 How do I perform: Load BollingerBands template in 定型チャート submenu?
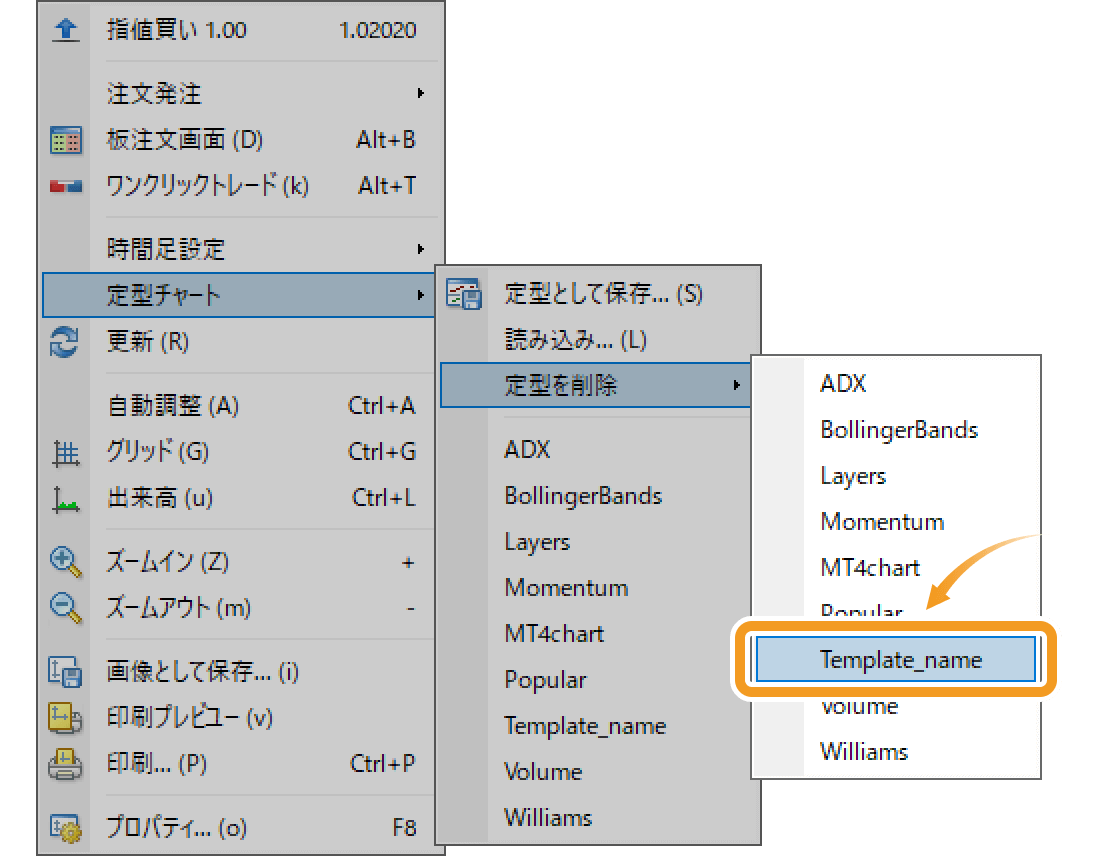(598, 496)
